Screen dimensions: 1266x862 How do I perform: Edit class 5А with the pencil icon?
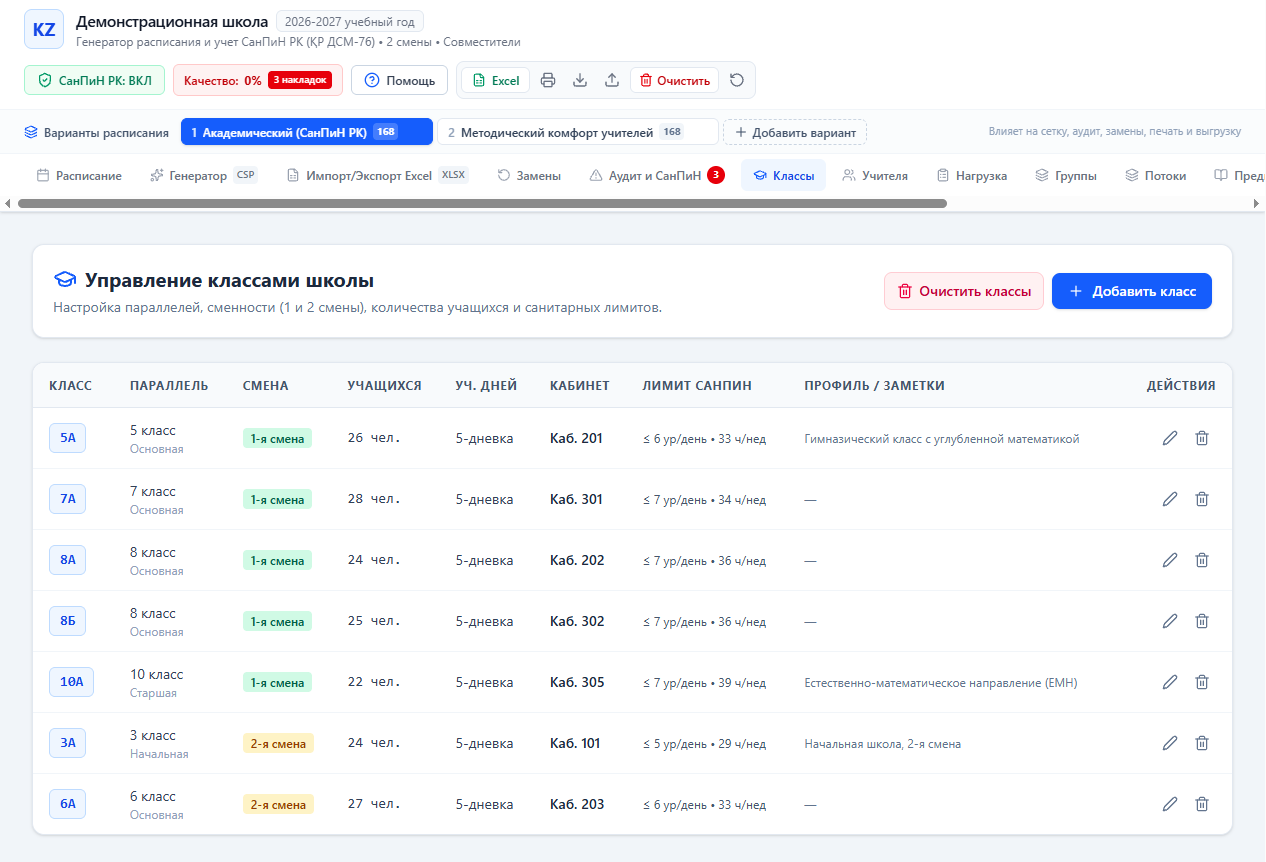(x=1170, y=438)
